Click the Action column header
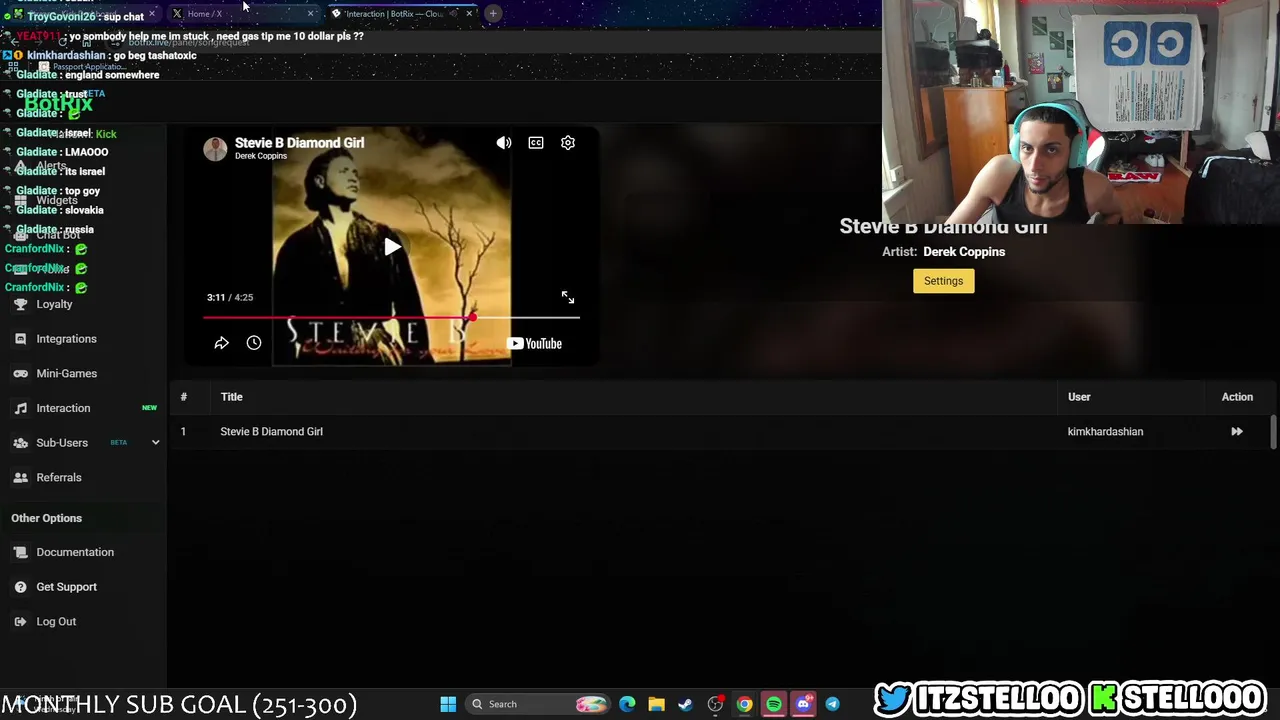This screenshot has height=720, width=1280. [1237, 397]
